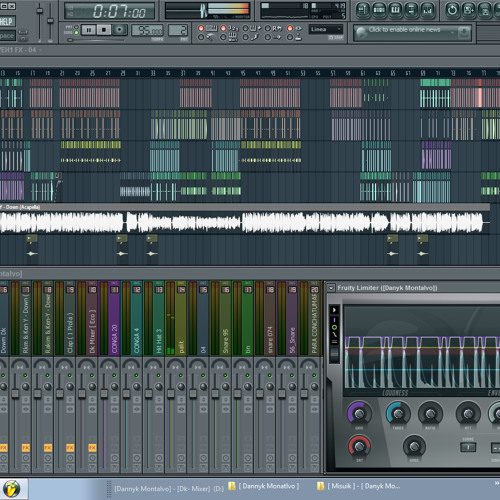Click the Fruity Limiter THRES knob
Viewport: 500px width, 500px height.
click(398, 414)
